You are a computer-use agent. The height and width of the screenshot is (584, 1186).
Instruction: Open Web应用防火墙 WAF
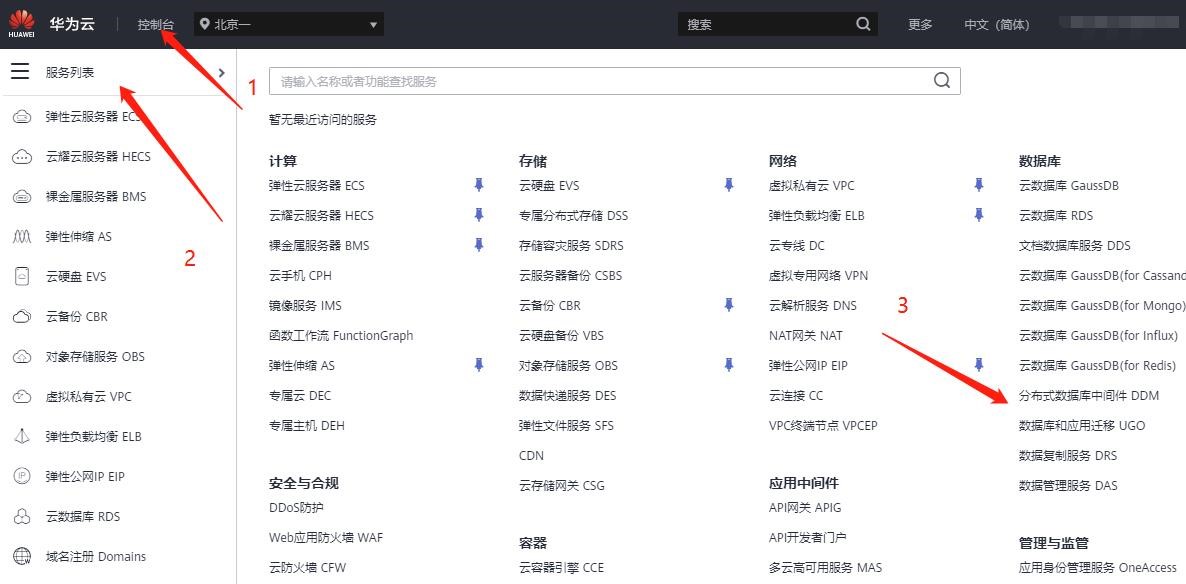326,537
